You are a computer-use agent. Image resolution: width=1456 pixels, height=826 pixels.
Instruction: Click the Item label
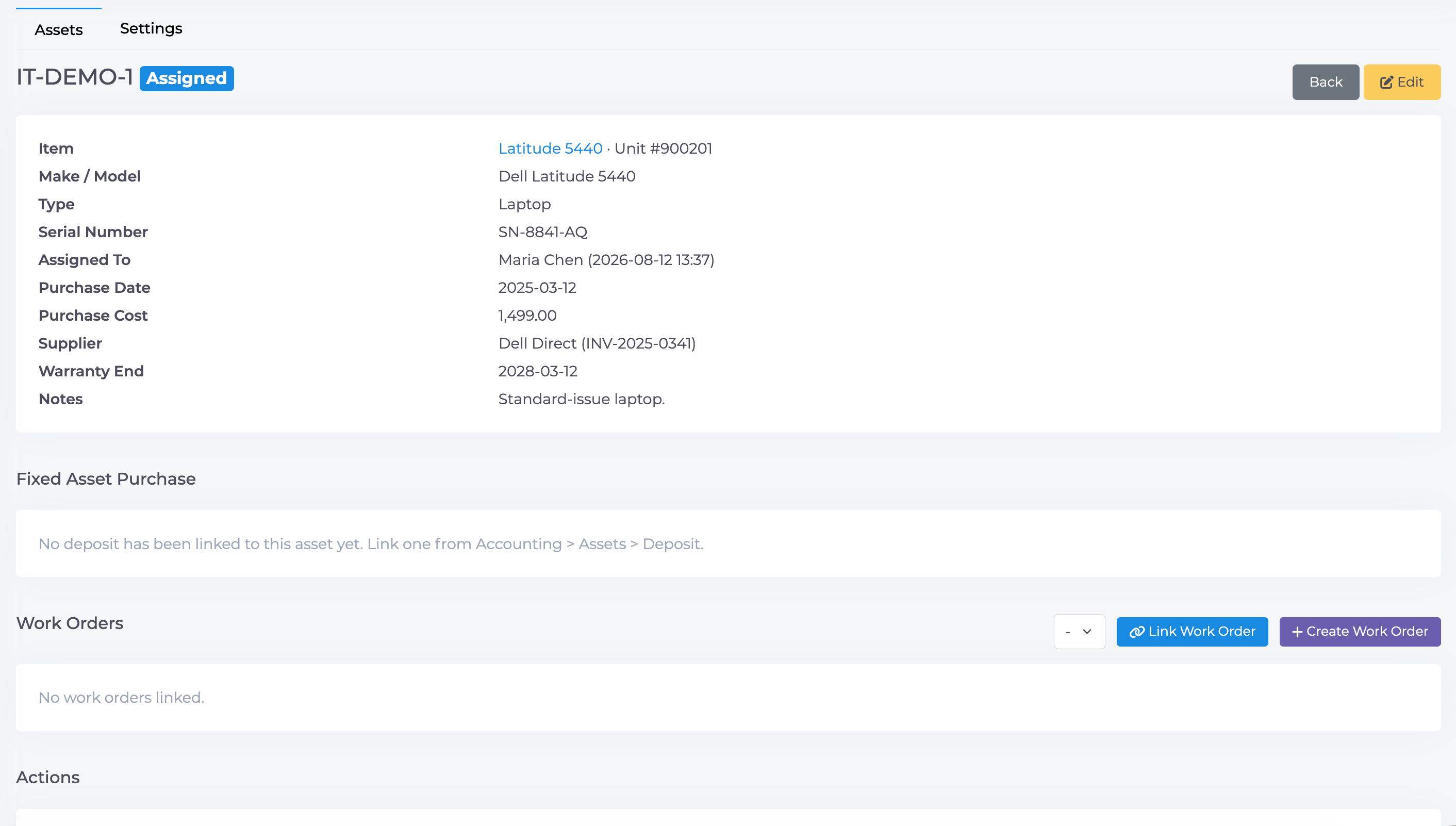(56, 148)
